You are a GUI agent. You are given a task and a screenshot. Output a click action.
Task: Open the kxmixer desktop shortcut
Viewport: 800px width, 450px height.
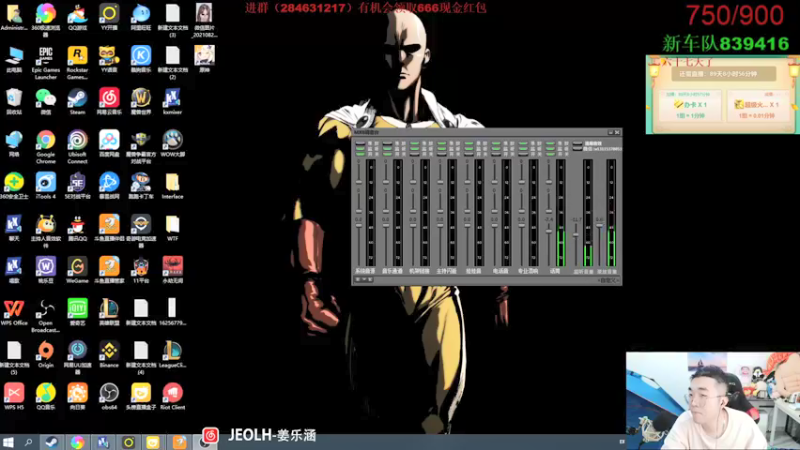click(x=172, y=102)
